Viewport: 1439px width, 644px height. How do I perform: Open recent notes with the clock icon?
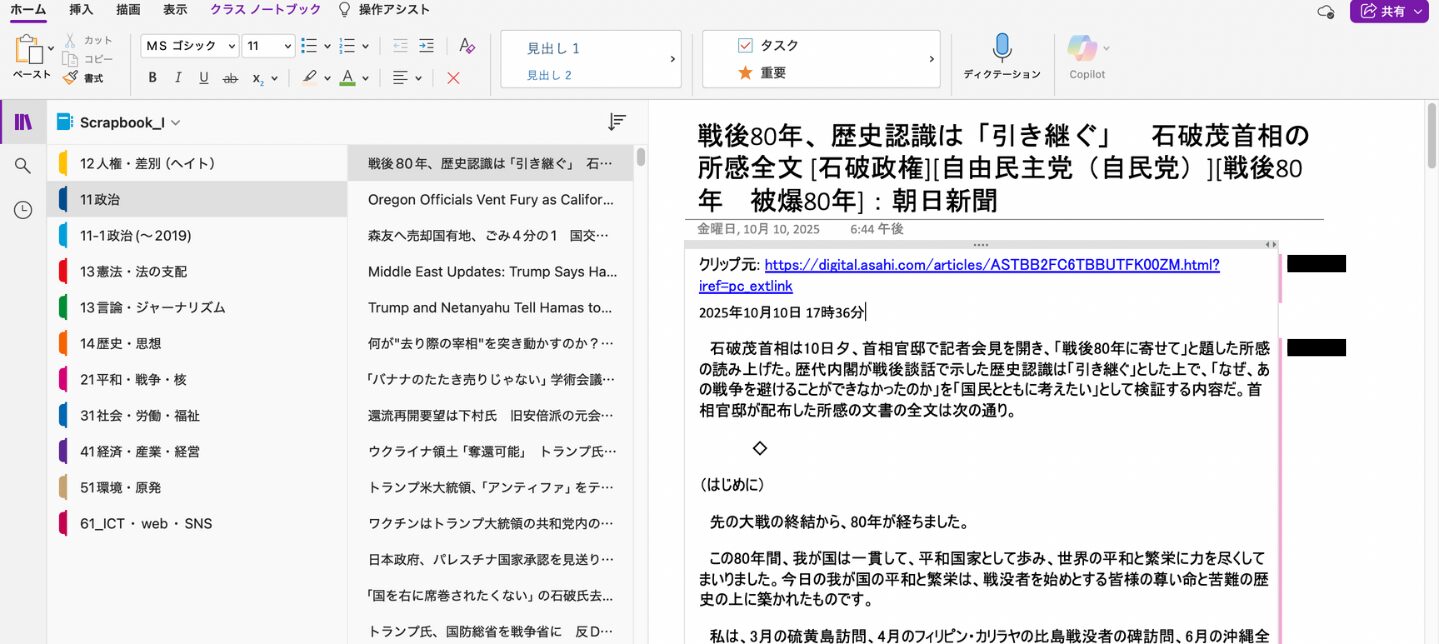(23, 210)
